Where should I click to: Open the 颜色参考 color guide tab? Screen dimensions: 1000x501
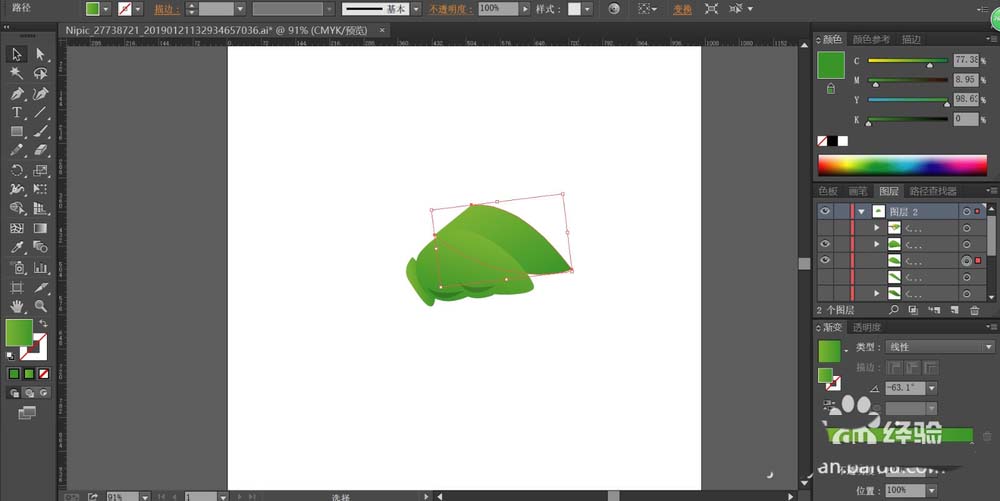click(871, 39)
